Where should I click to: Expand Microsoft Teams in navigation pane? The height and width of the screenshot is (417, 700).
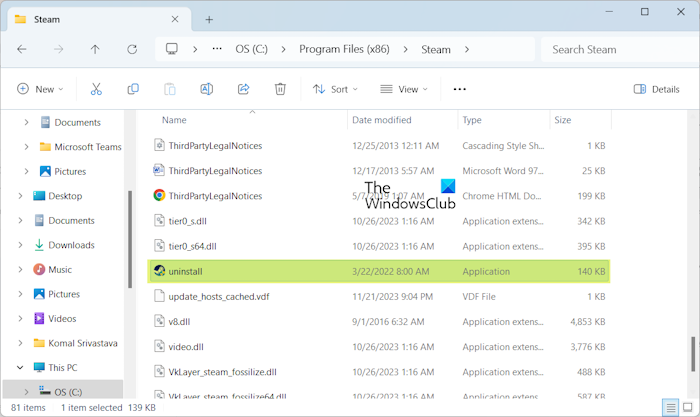point(26,146)
